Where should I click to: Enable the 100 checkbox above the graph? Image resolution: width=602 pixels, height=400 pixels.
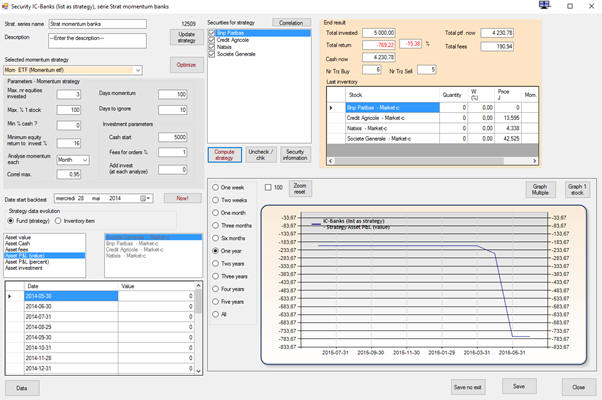(x=268, y=187)
